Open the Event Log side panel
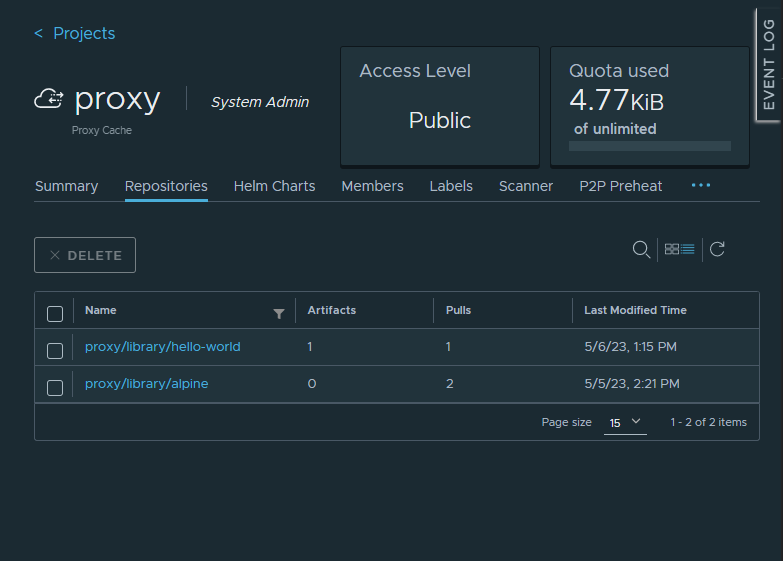This screenshot has width=783, height=561. [768, 65]
